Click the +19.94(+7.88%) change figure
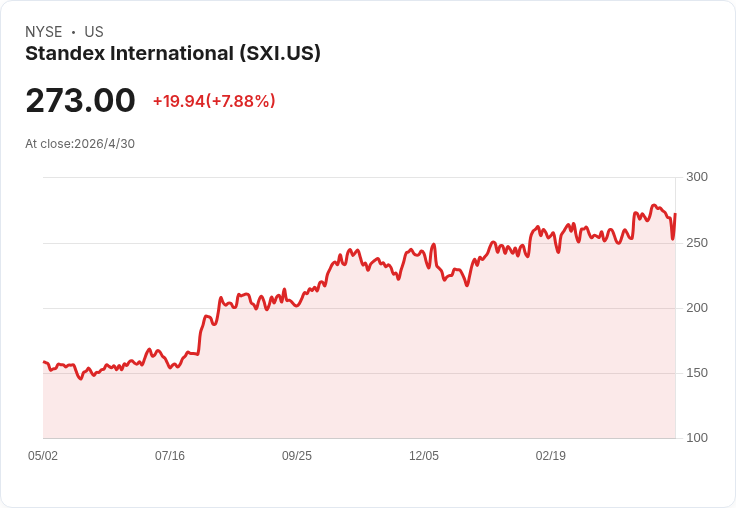Viewport: 736px width, 508px height. pos(214,101)
